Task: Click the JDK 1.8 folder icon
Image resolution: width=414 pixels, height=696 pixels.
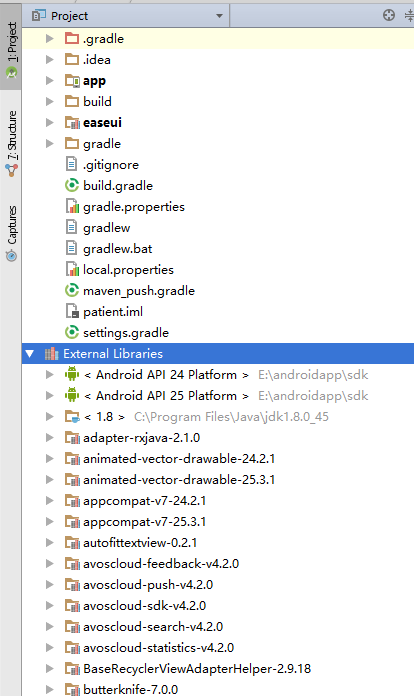Action: [x=72, y=417]
